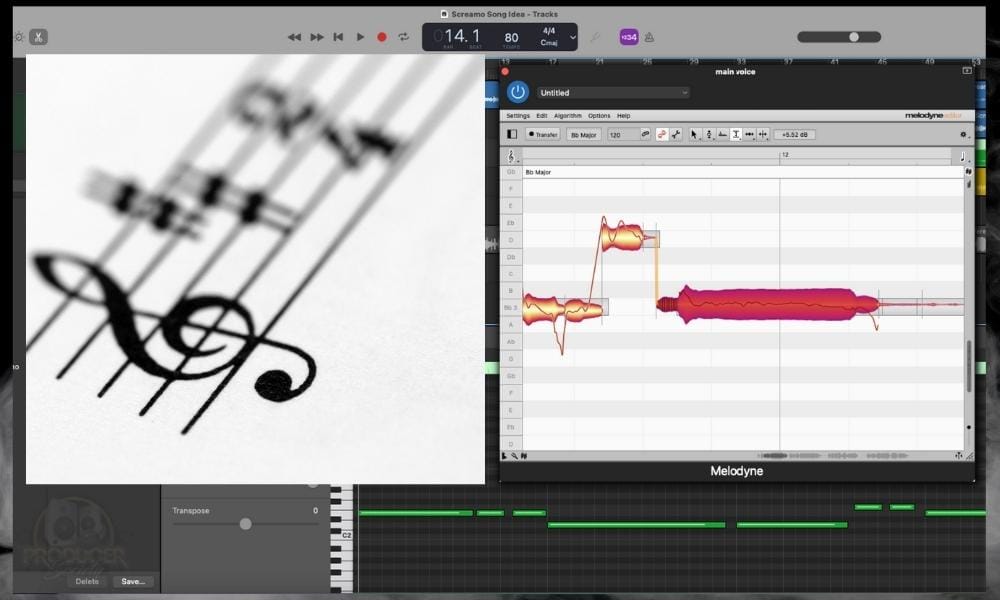Open the LCD display mode dropdown
1000x600 pixels.
pyautogui.click(x=573, y=37)
